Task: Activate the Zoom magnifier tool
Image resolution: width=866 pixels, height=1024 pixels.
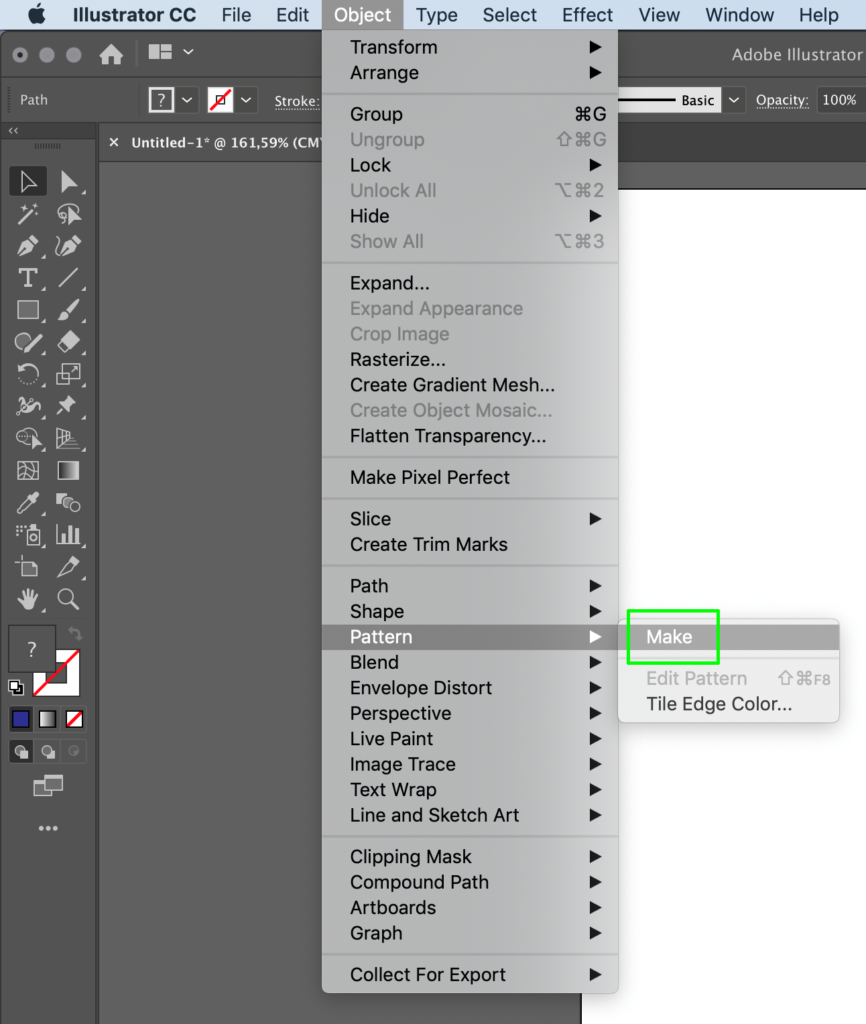Action: pyautogui.click(x=68, y=598)
